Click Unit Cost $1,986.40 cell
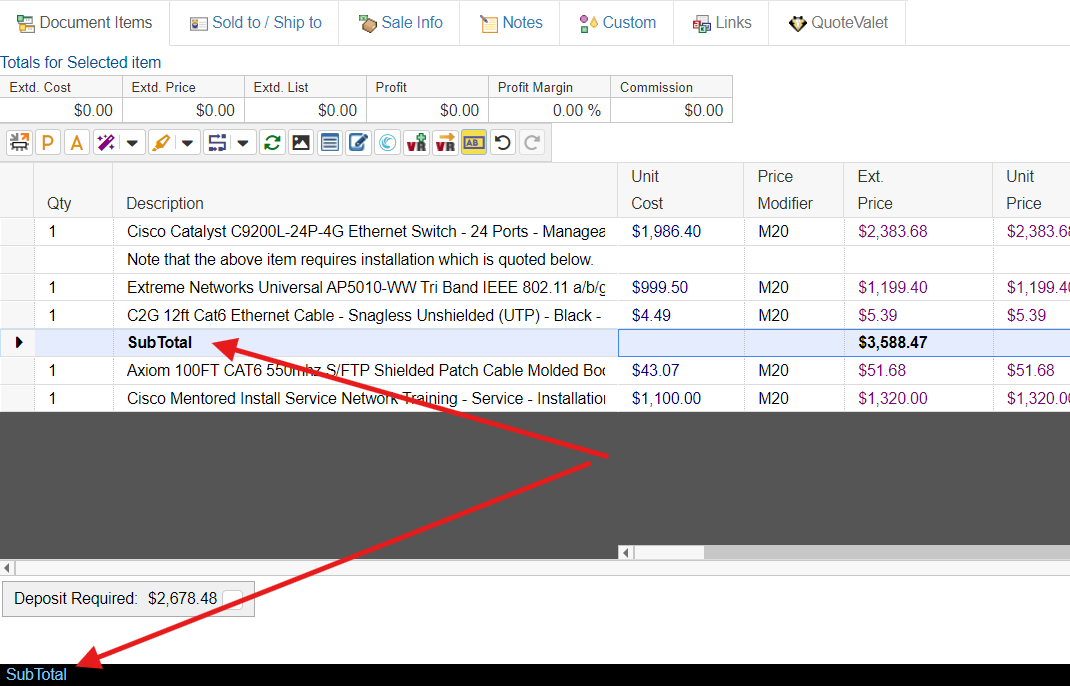Screen dimensions: 1070x686 coord(667,232)
